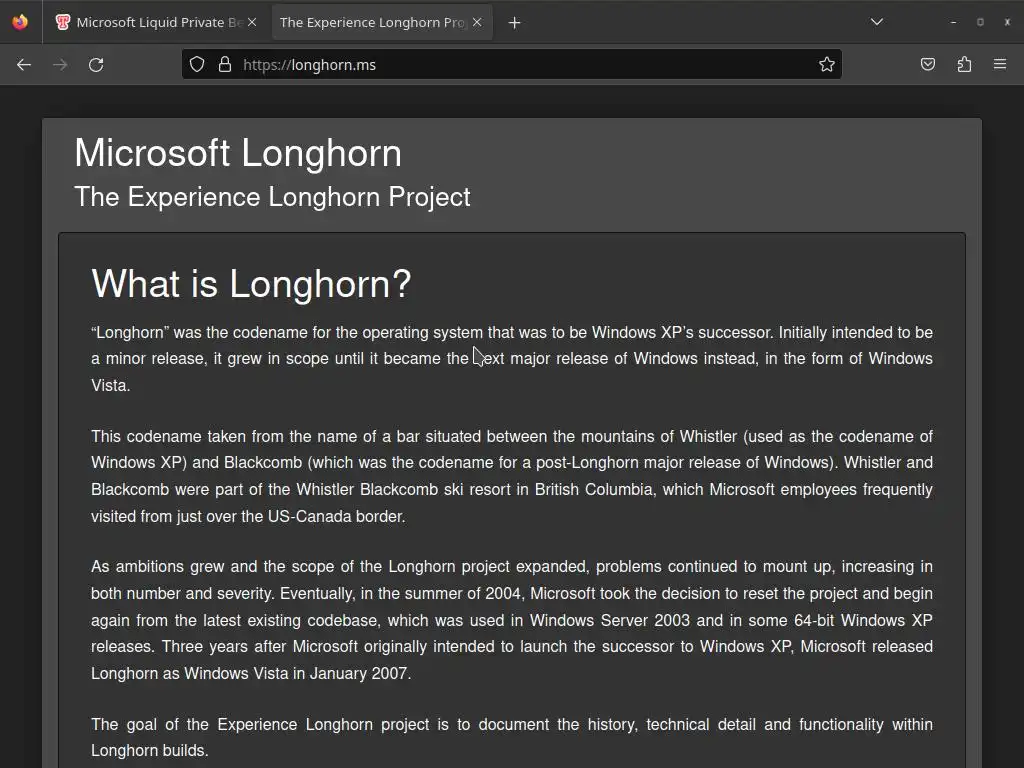Minimize the Firefox window
This screenshot has height=768, width=1024.
click(x=953, y=22)
